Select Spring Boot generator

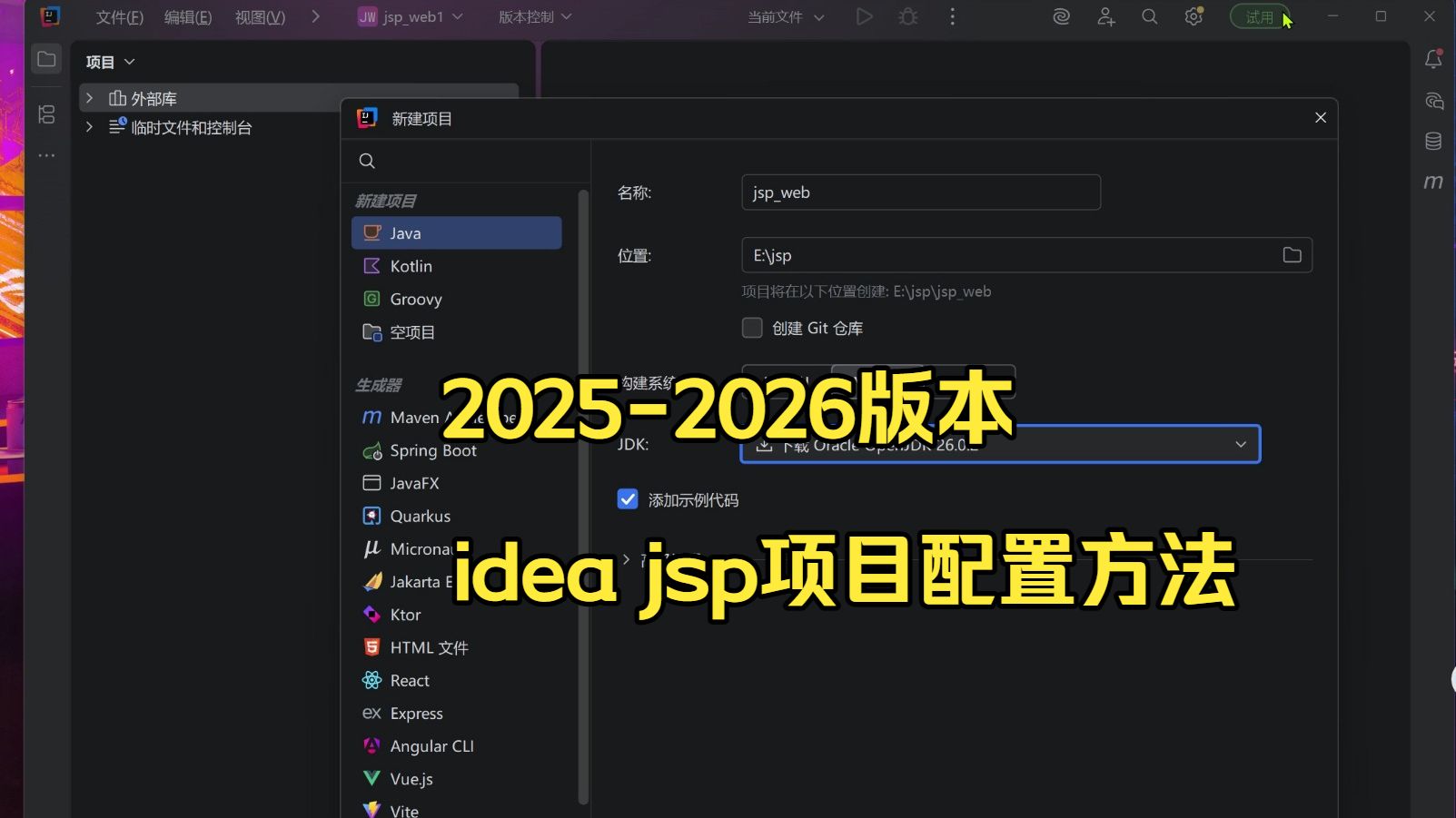pos(456,450)
